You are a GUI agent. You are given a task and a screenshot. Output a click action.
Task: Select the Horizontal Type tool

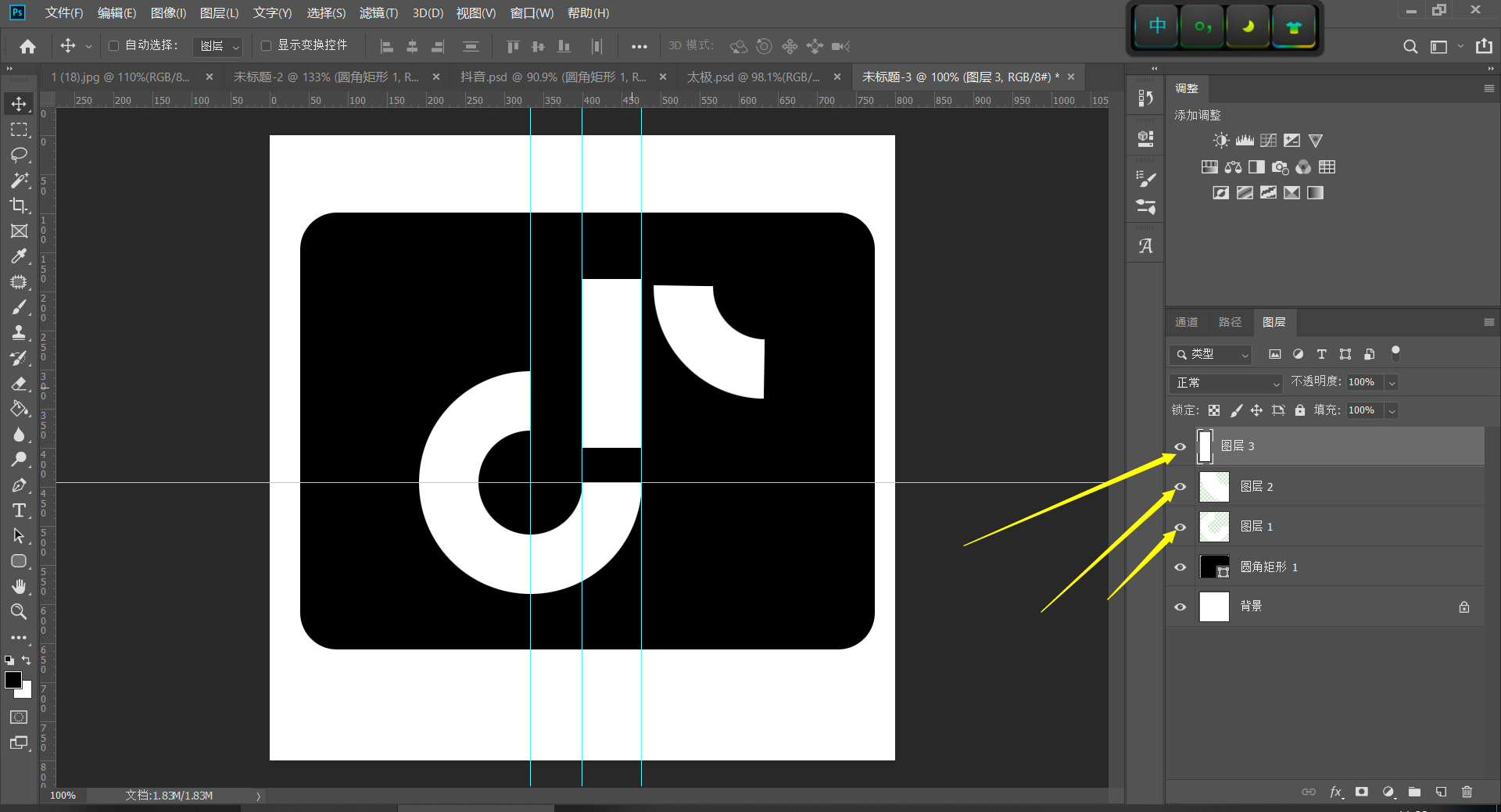pos(19,510)
